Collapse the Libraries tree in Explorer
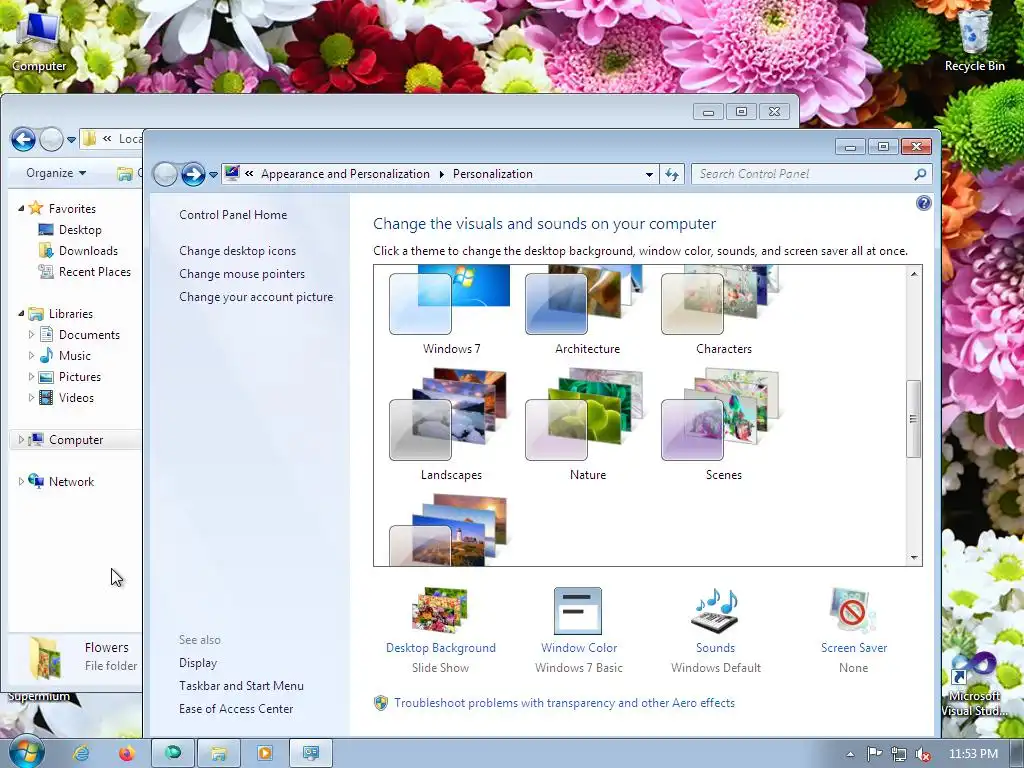The image size is (1024, 768). tap(21, 313)
